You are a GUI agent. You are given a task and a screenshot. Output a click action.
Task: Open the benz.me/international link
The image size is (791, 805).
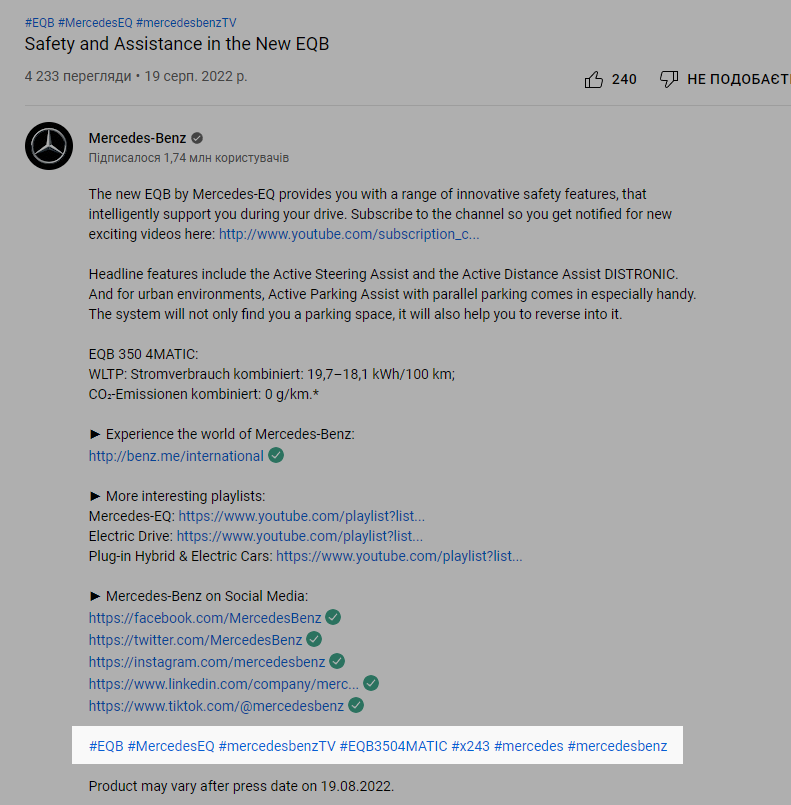(176, 456)
